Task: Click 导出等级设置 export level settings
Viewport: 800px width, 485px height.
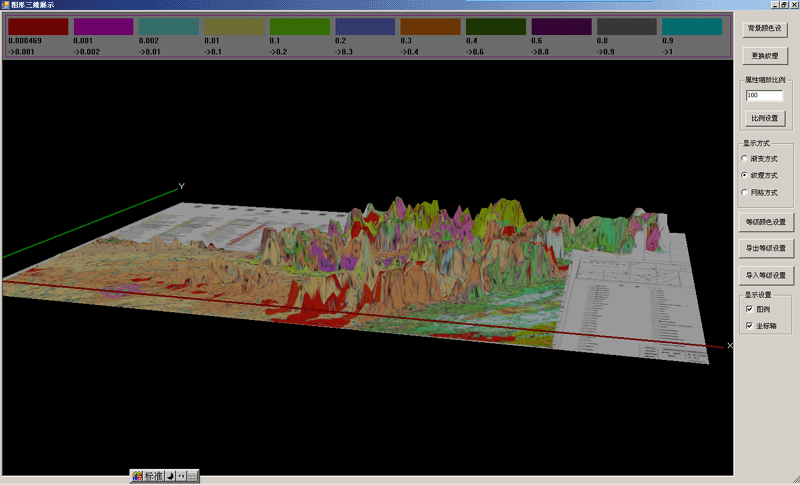Action: click(x=766, y=247)
